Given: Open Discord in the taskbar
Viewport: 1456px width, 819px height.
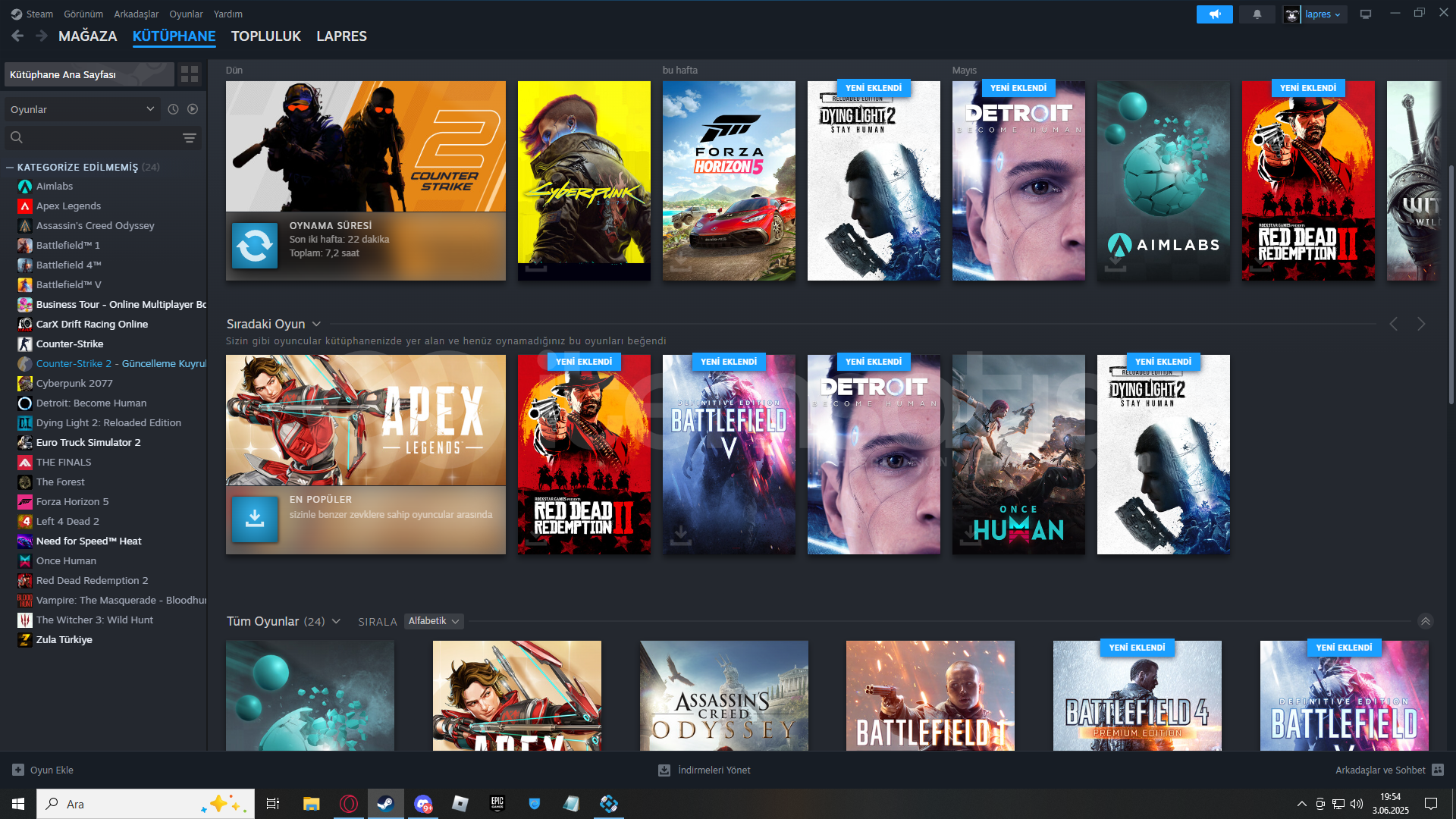Looking at the screenshot, I should [423, 804].
